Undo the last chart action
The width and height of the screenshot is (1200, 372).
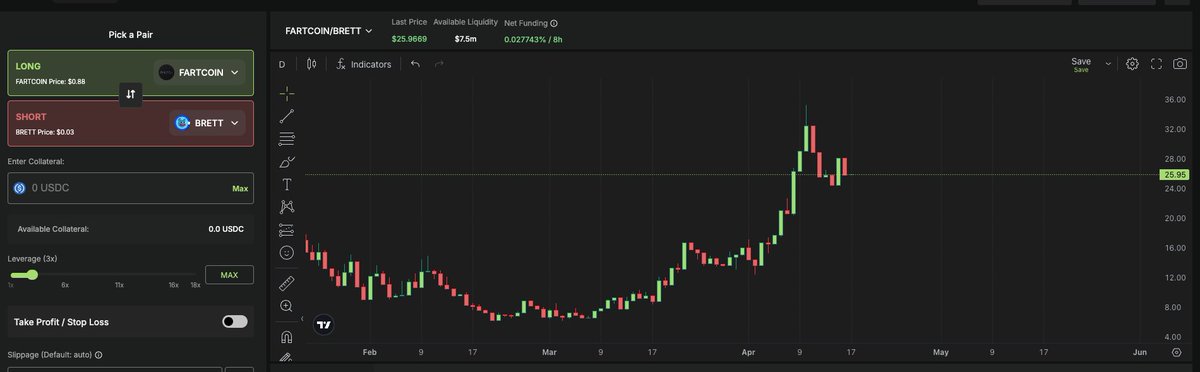415,64
